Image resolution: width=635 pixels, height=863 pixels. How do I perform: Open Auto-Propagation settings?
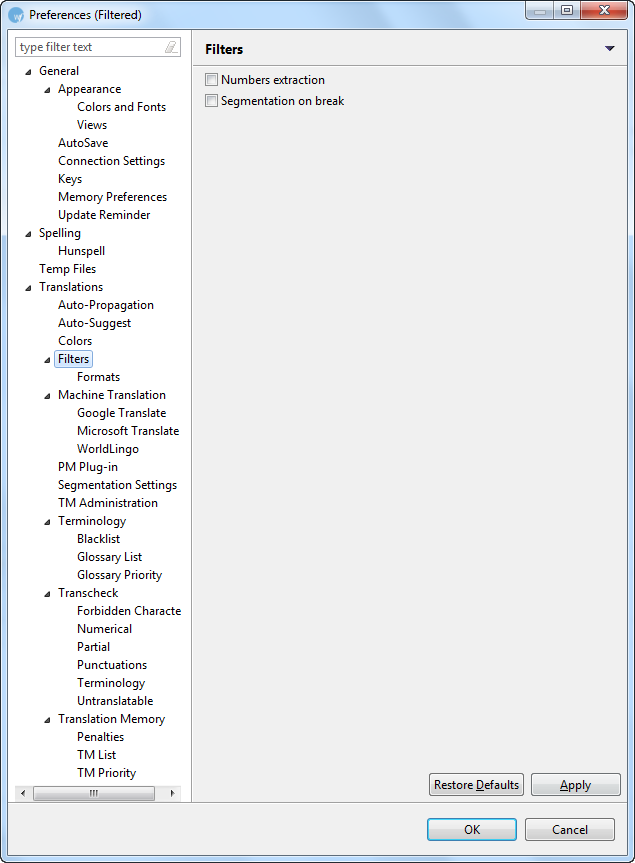click(106, 305)
